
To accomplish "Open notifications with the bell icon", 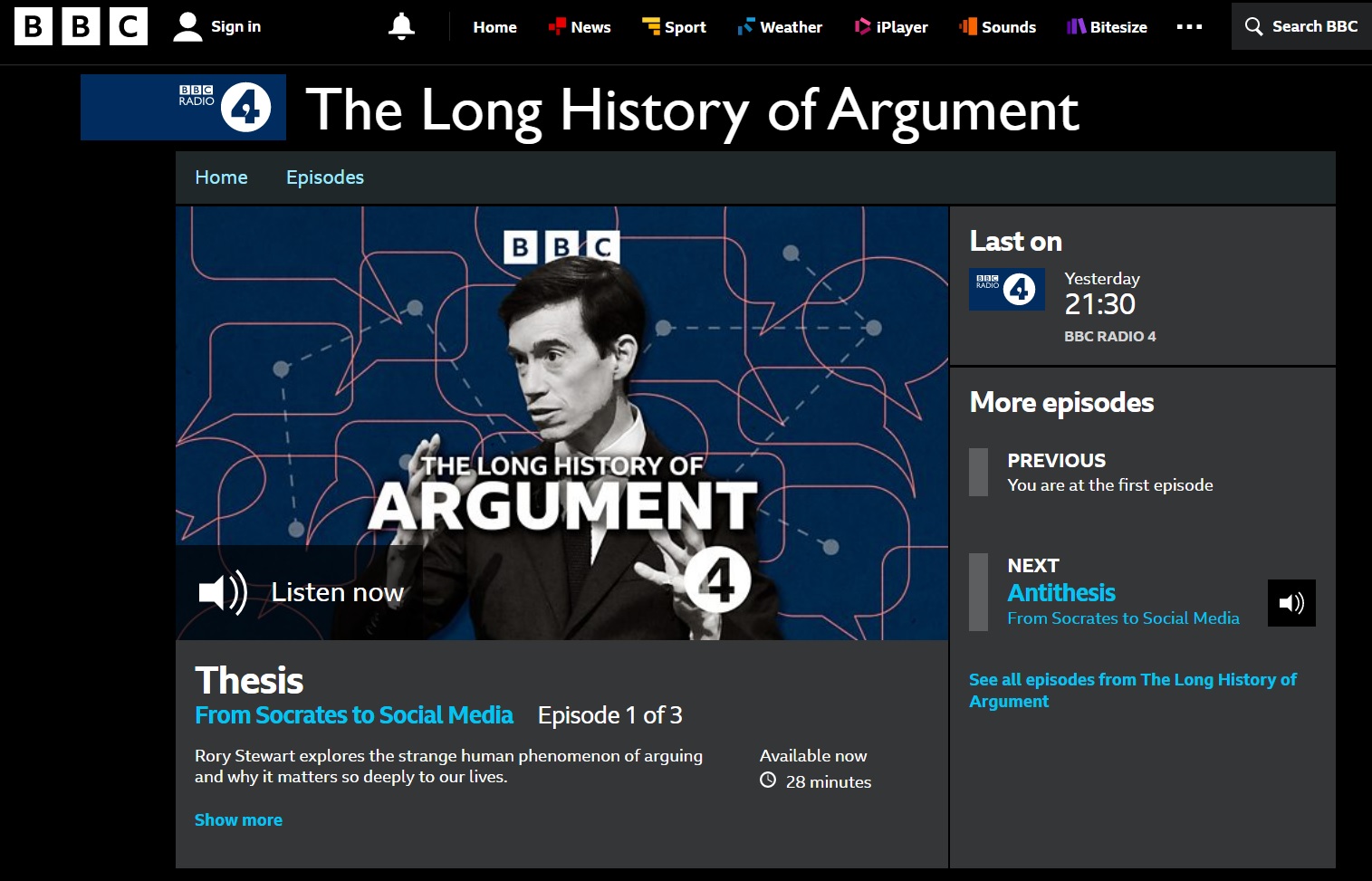I will coord(401,27).
